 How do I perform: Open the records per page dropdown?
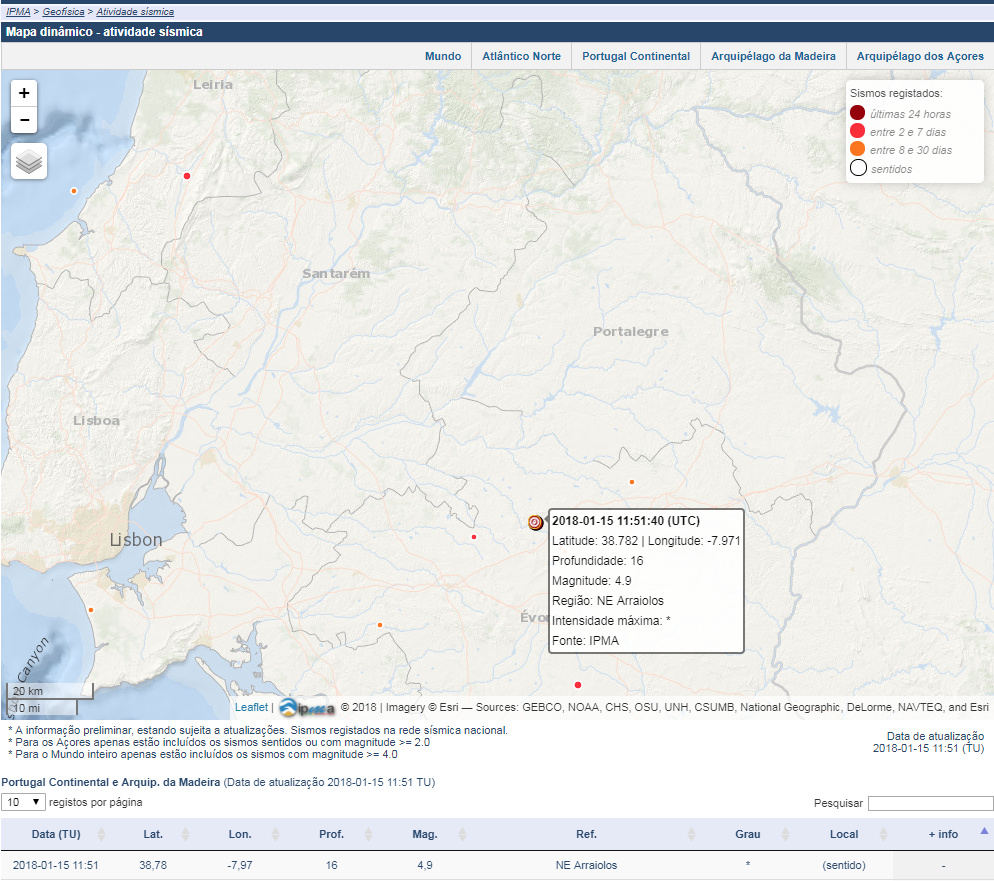tap(24, 802)
